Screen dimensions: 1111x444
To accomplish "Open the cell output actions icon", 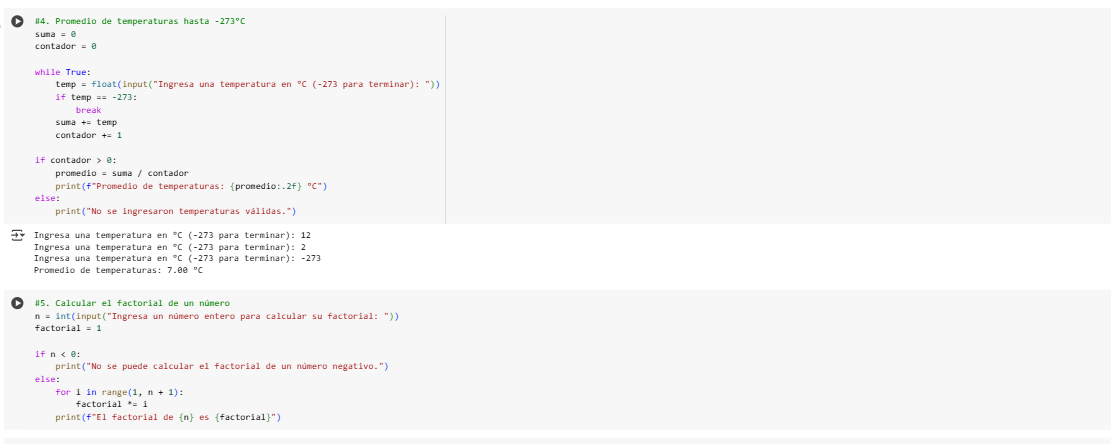I will coord(18,236).
